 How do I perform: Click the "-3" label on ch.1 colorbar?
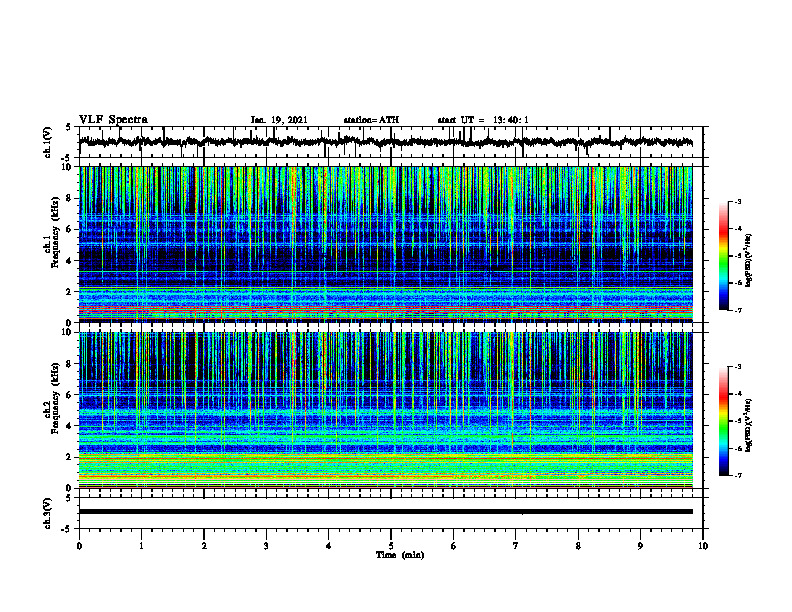(x=738, y=201)
